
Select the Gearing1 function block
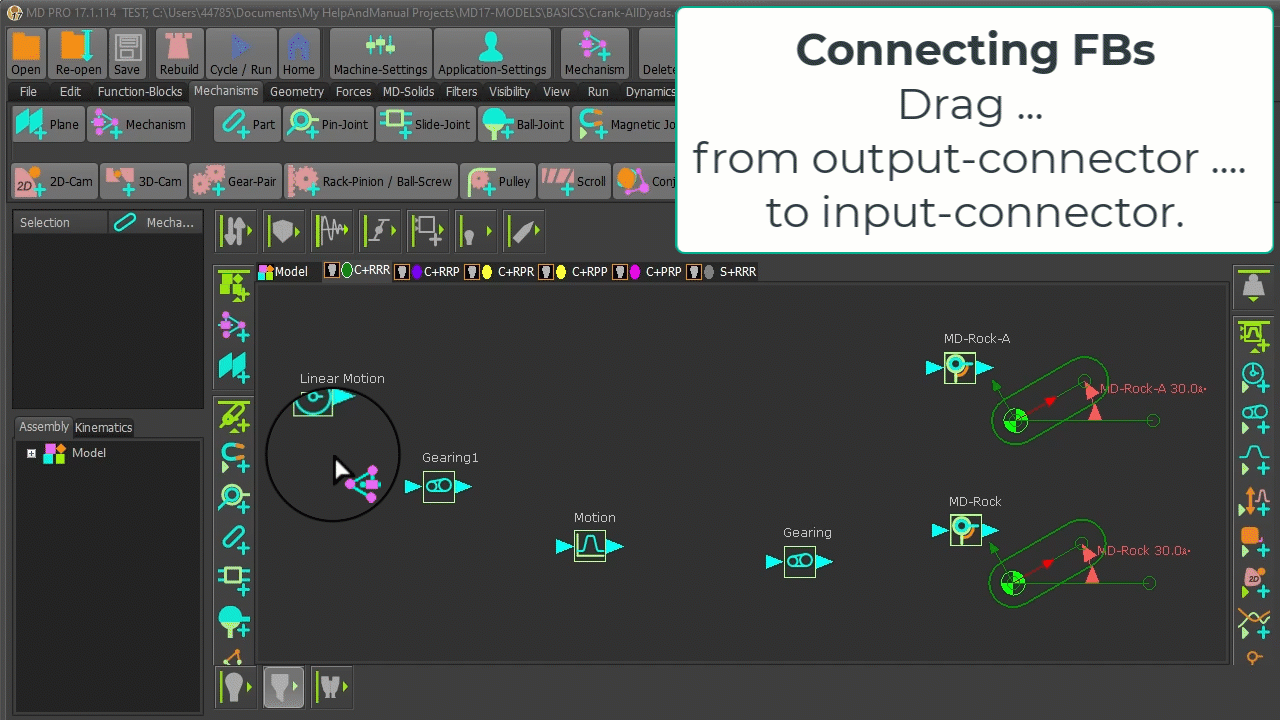[439, 487]
